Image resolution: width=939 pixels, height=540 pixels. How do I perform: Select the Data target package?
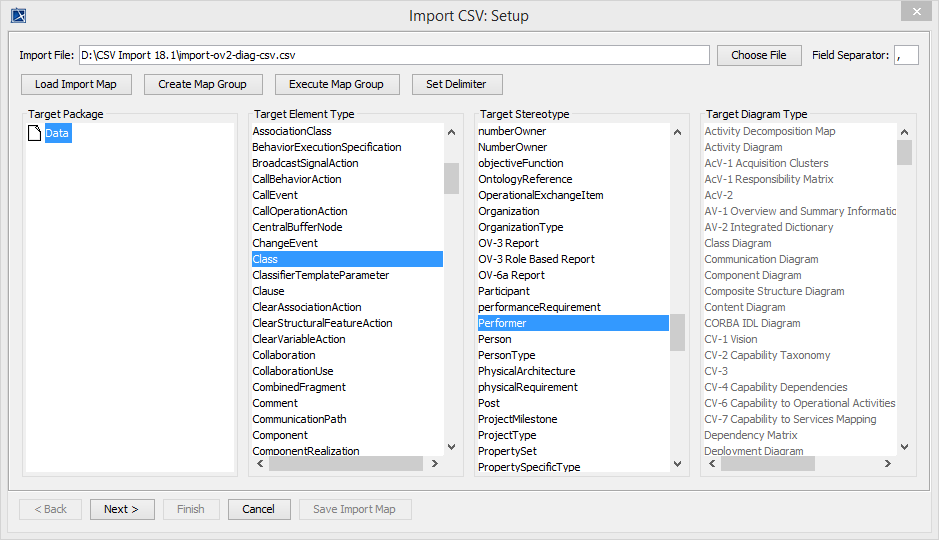(58, 133)
